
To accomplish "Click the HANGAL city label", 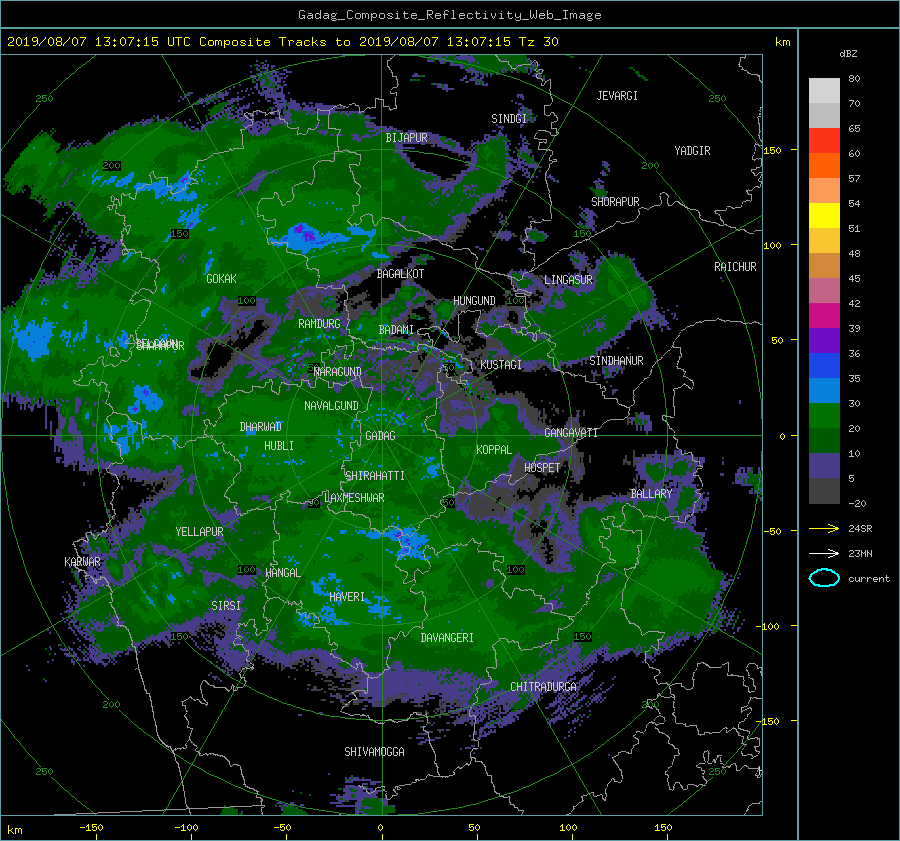I will click(283, 573).
